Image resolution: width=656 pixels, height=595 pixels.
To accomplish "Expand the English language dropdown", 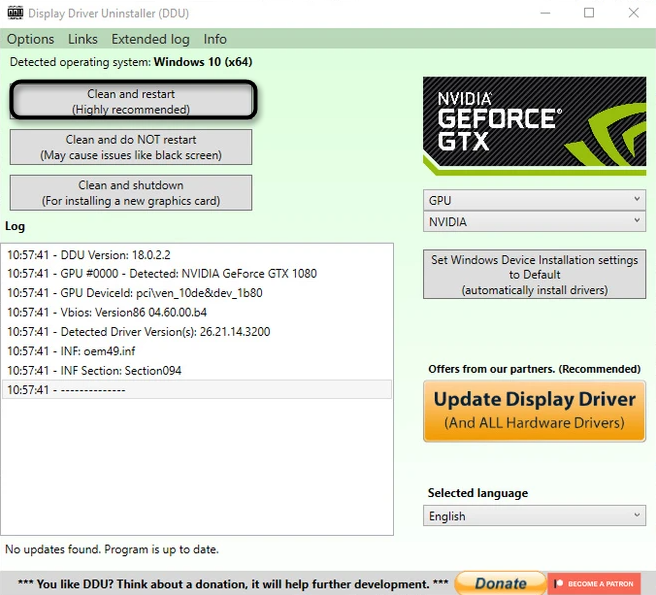I will [x=534, y=515].
